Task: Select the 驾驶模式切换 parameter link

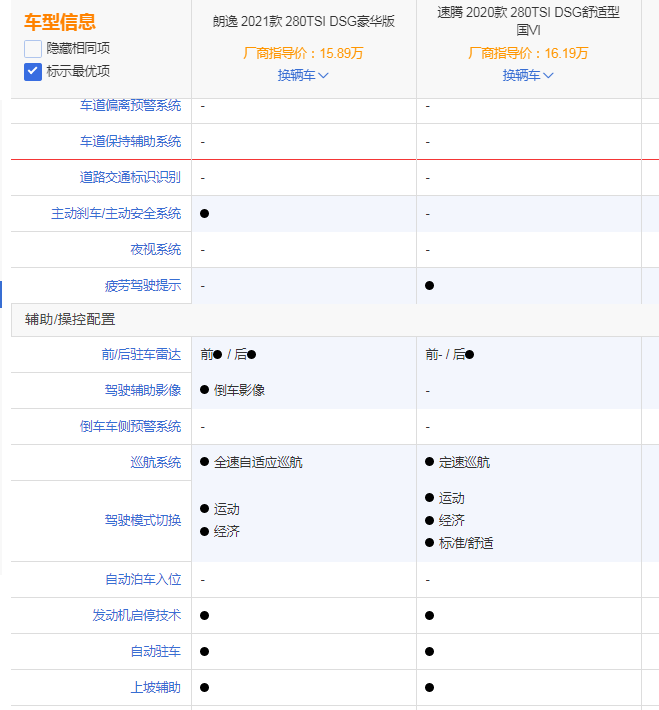Action: [143, 521]
